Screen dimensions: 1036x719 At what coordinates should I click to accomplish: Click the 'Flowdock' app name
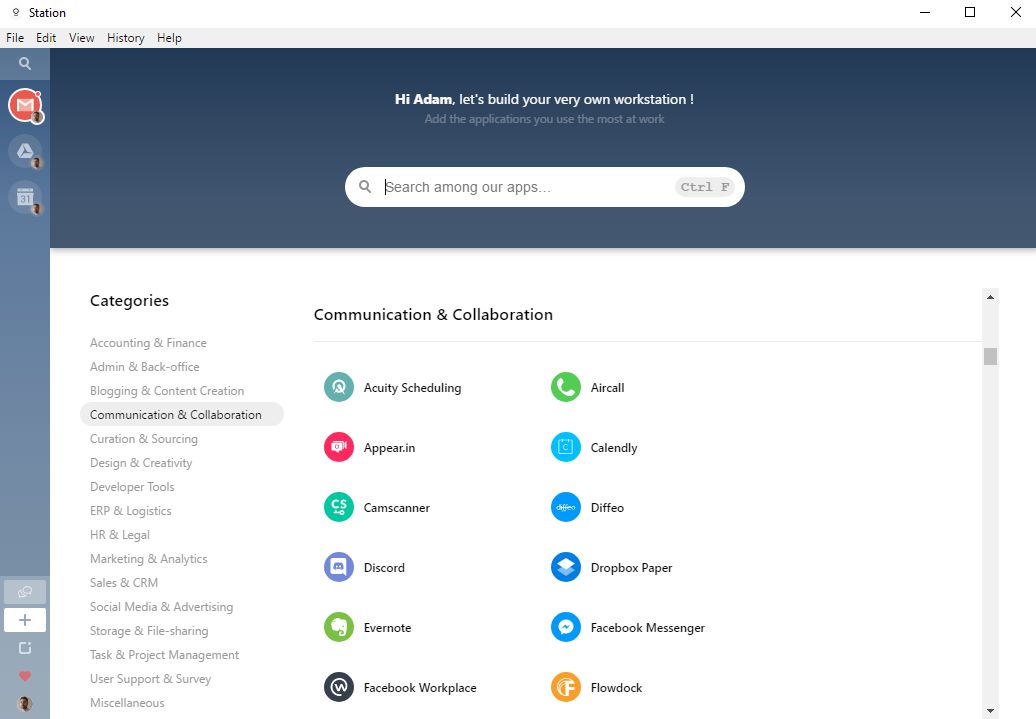click(616, 688)
